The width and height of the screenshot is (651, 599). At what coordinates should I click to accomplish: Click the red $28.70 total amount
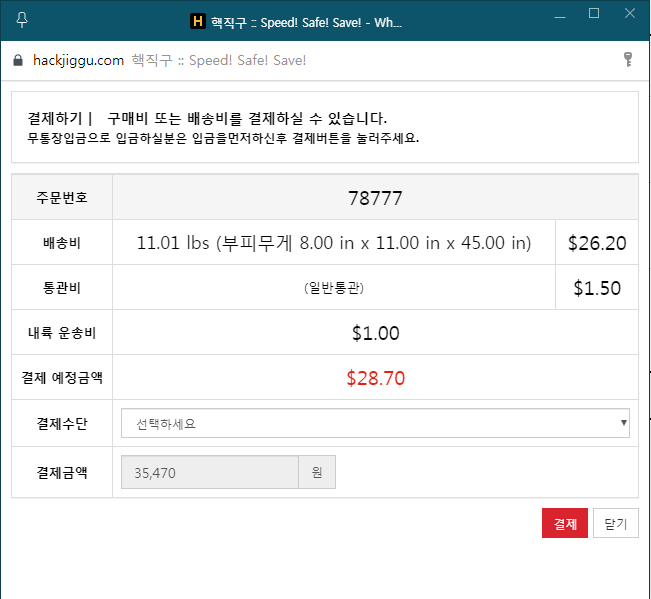pyautogui.click(x=375, y=378)
